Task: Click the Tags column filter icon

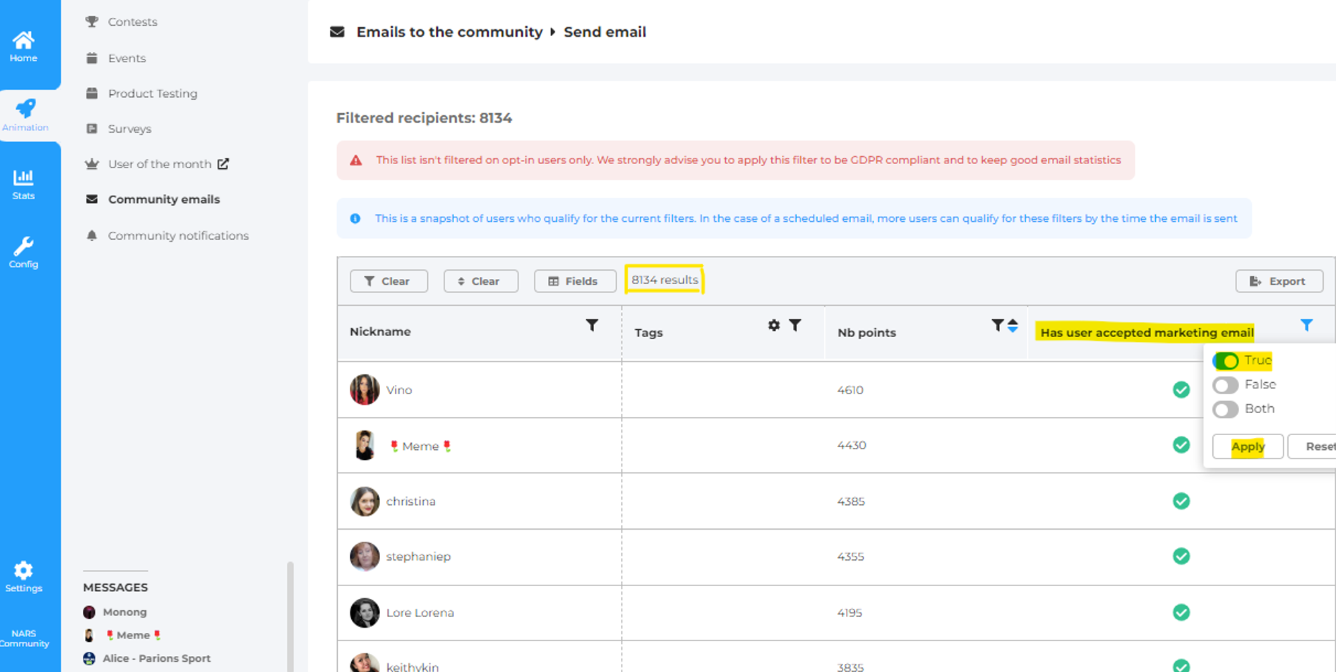Action: point(795,325)
